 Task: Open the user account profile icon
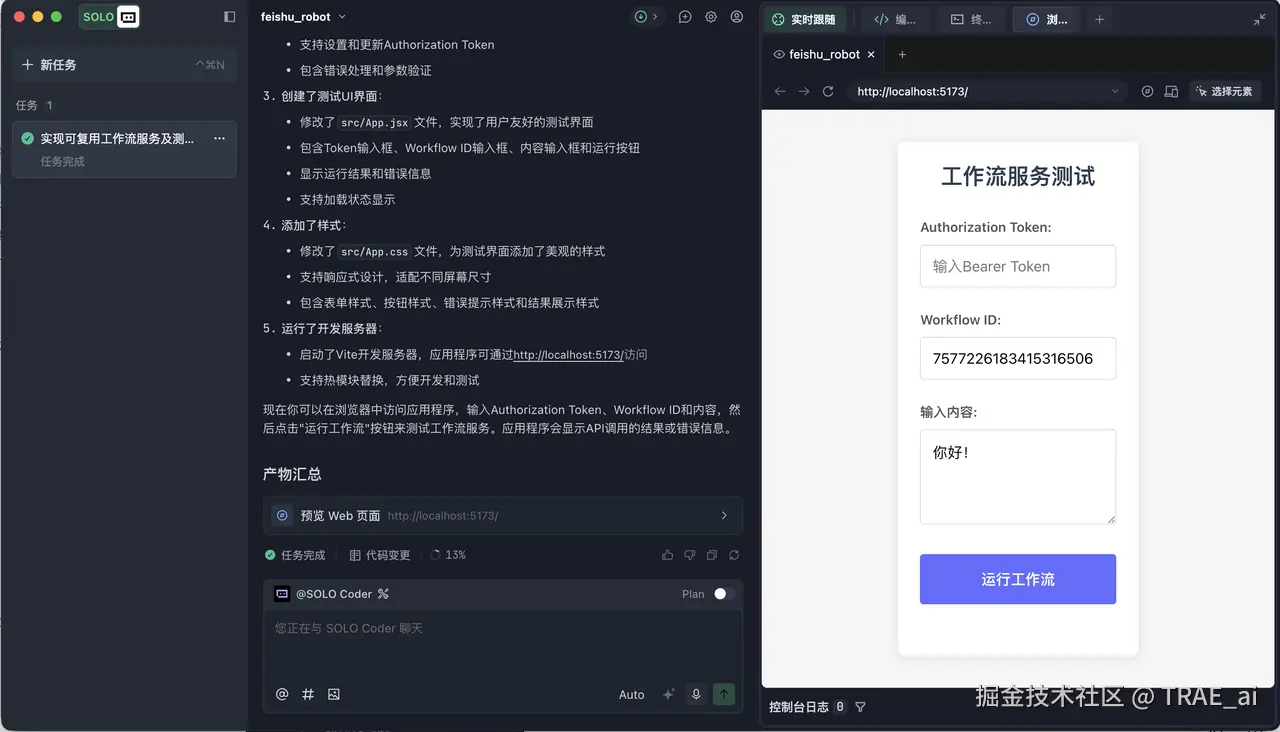click(x=737, y=17)
